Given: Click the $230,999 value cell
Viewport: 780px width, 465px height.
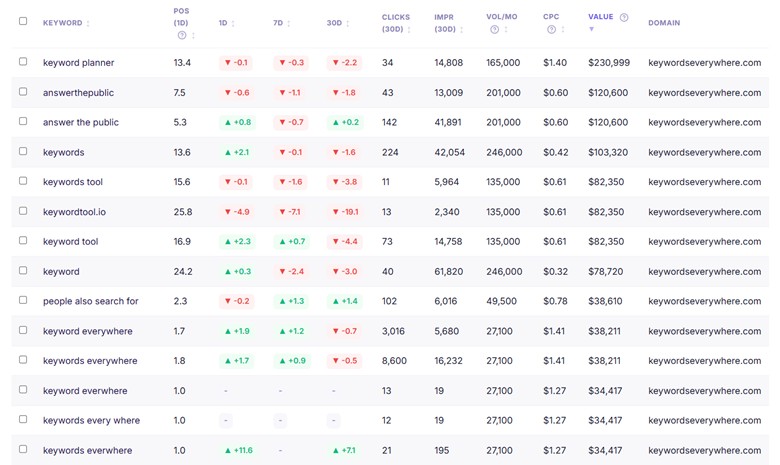Looking at the screenshot, I should coord(609,63).
